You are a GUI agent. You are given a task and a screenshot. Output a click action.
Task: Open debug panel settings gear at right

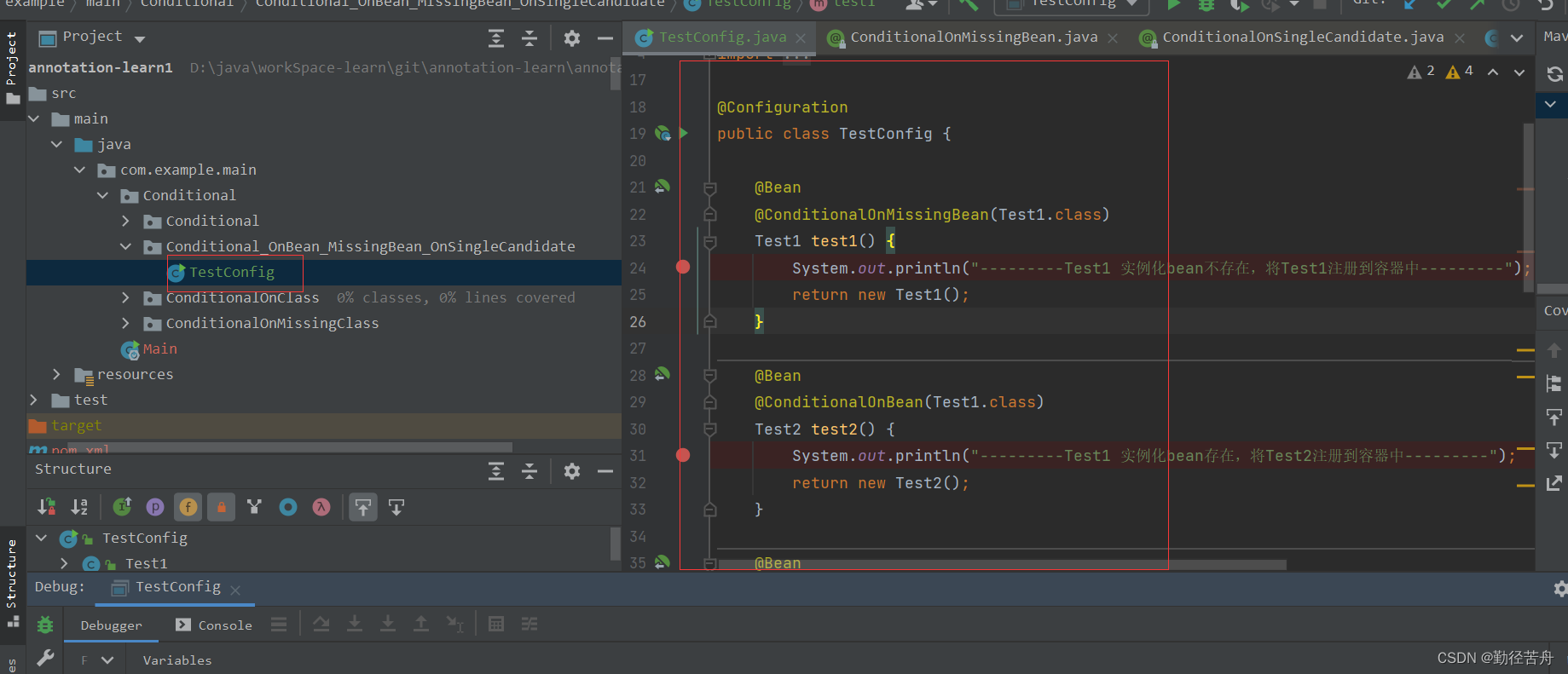[1559, 589]
